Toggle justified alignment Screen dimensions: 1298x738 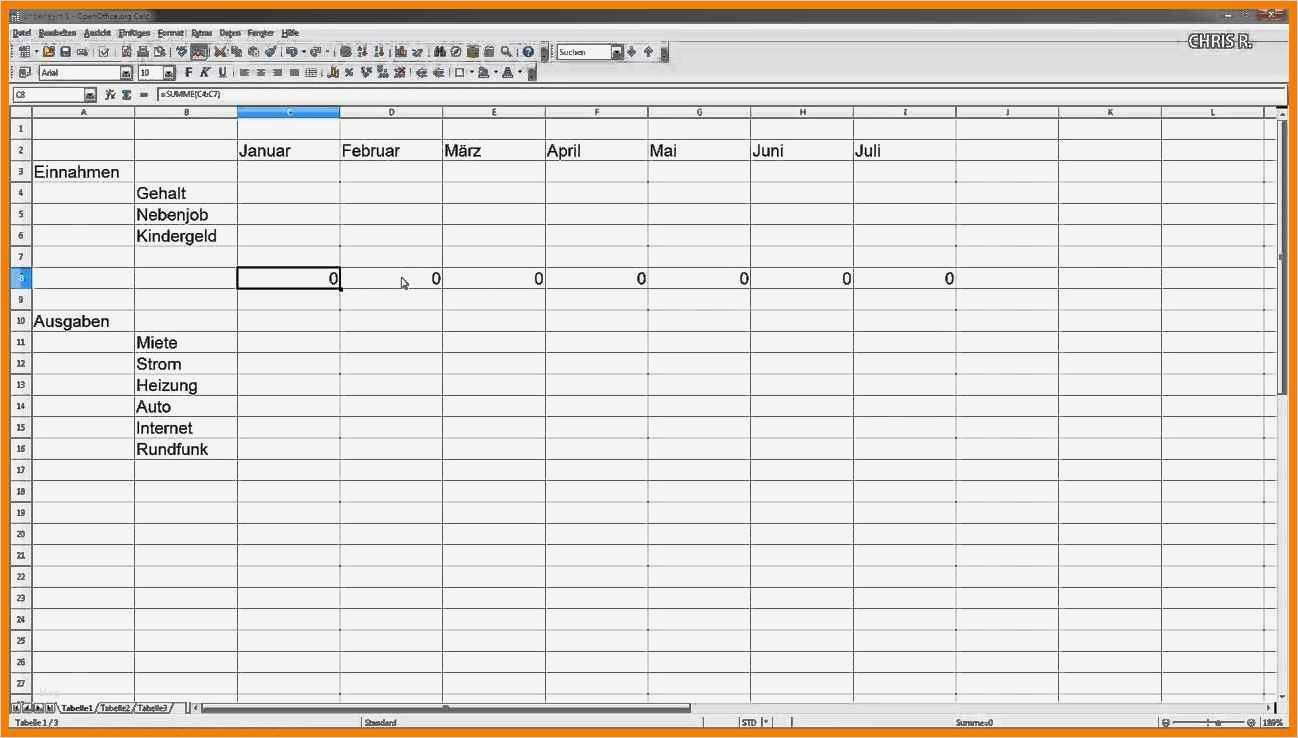tap(294, 73)
